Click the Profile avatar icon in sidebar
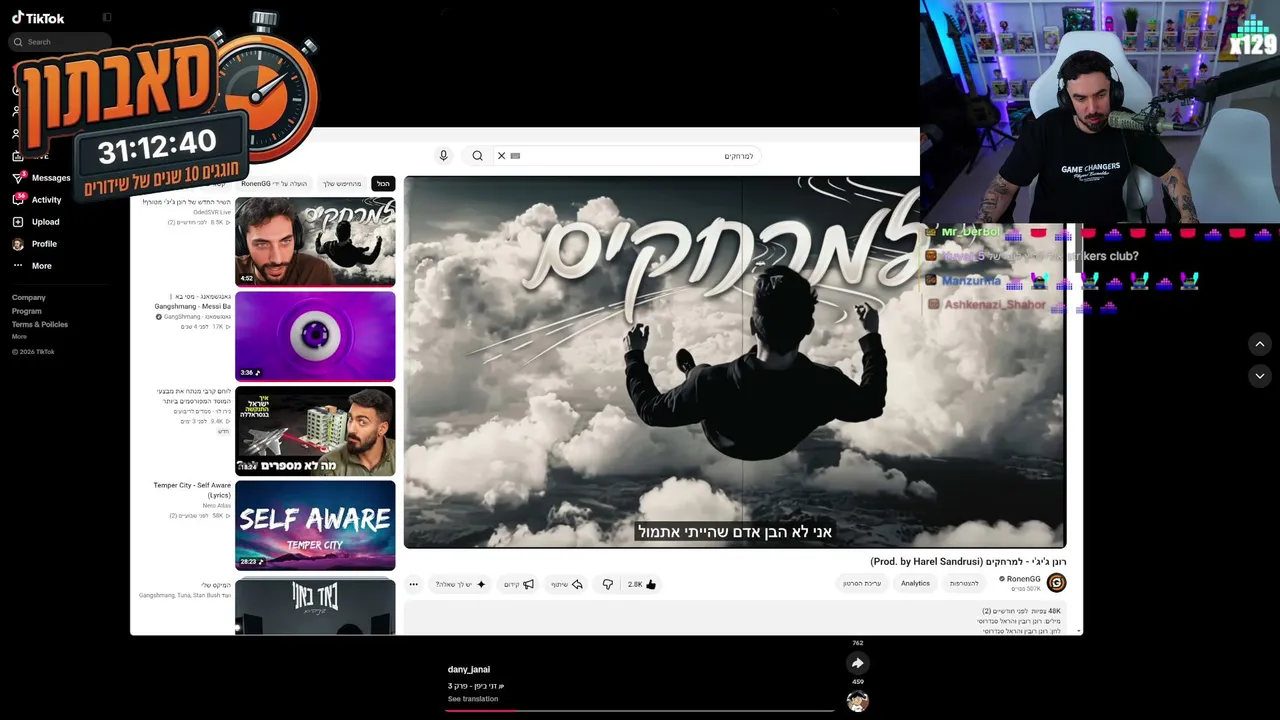 click(x=18, y=244)
